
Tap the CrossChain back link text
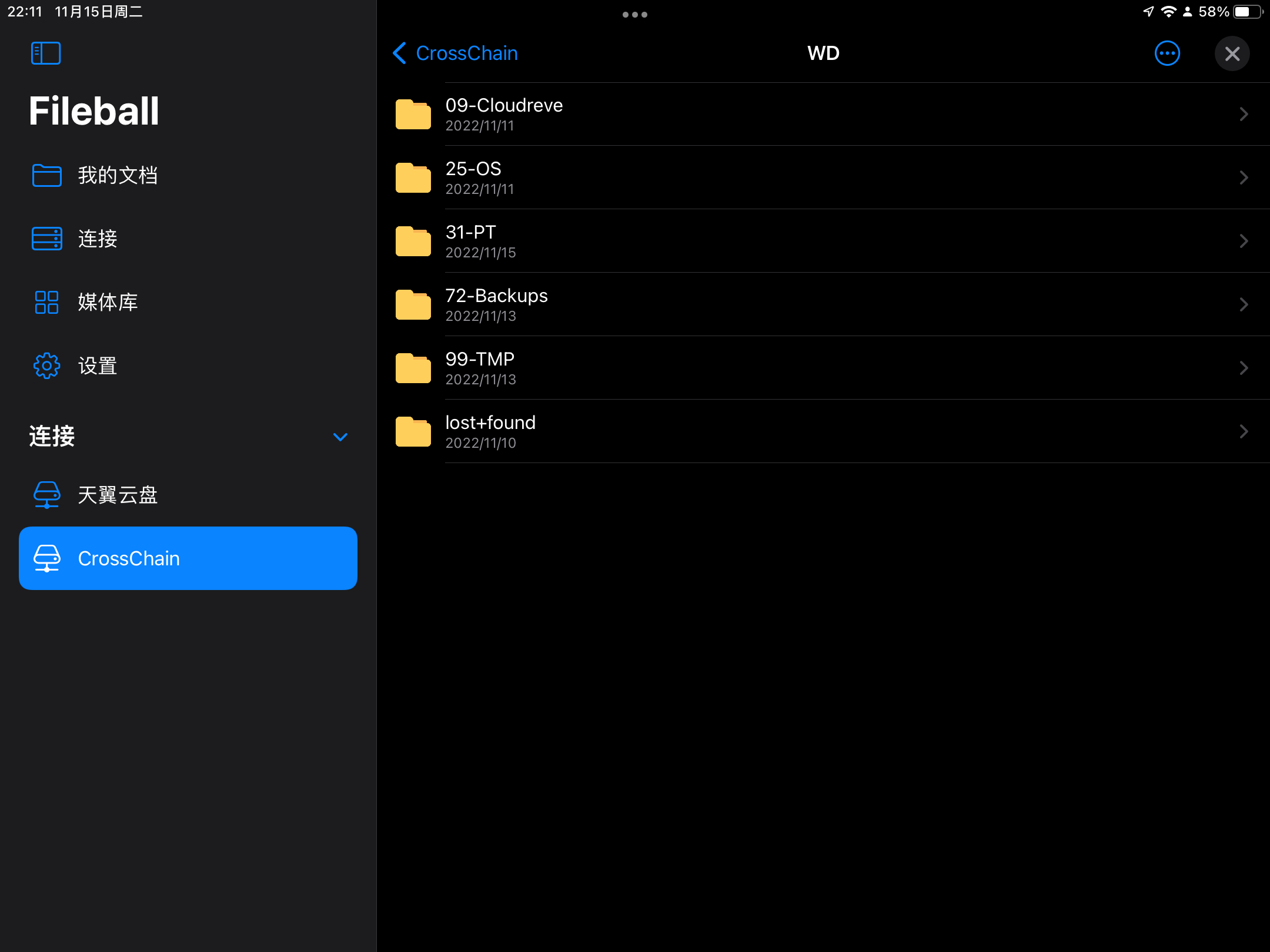(467, 53)
